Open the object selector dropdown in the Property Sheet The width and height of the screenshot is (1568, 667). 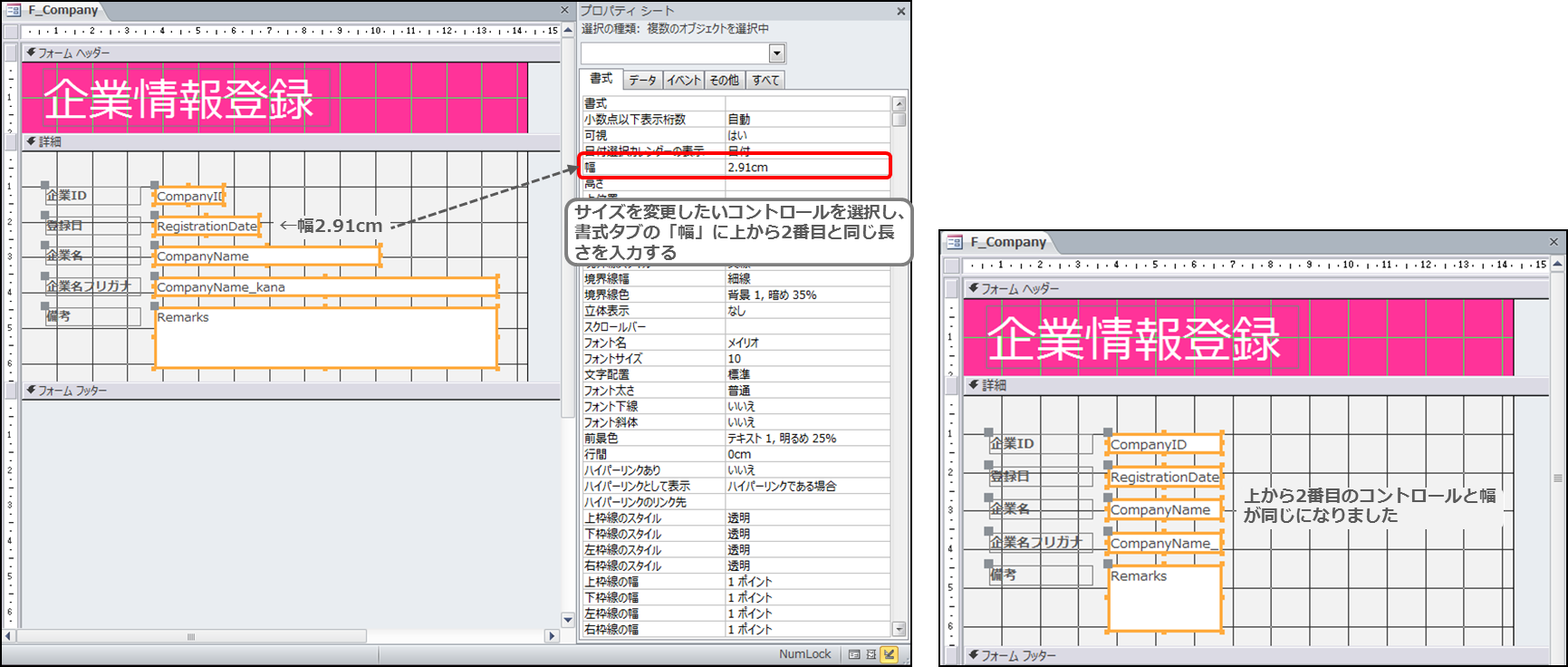point(776,53)
